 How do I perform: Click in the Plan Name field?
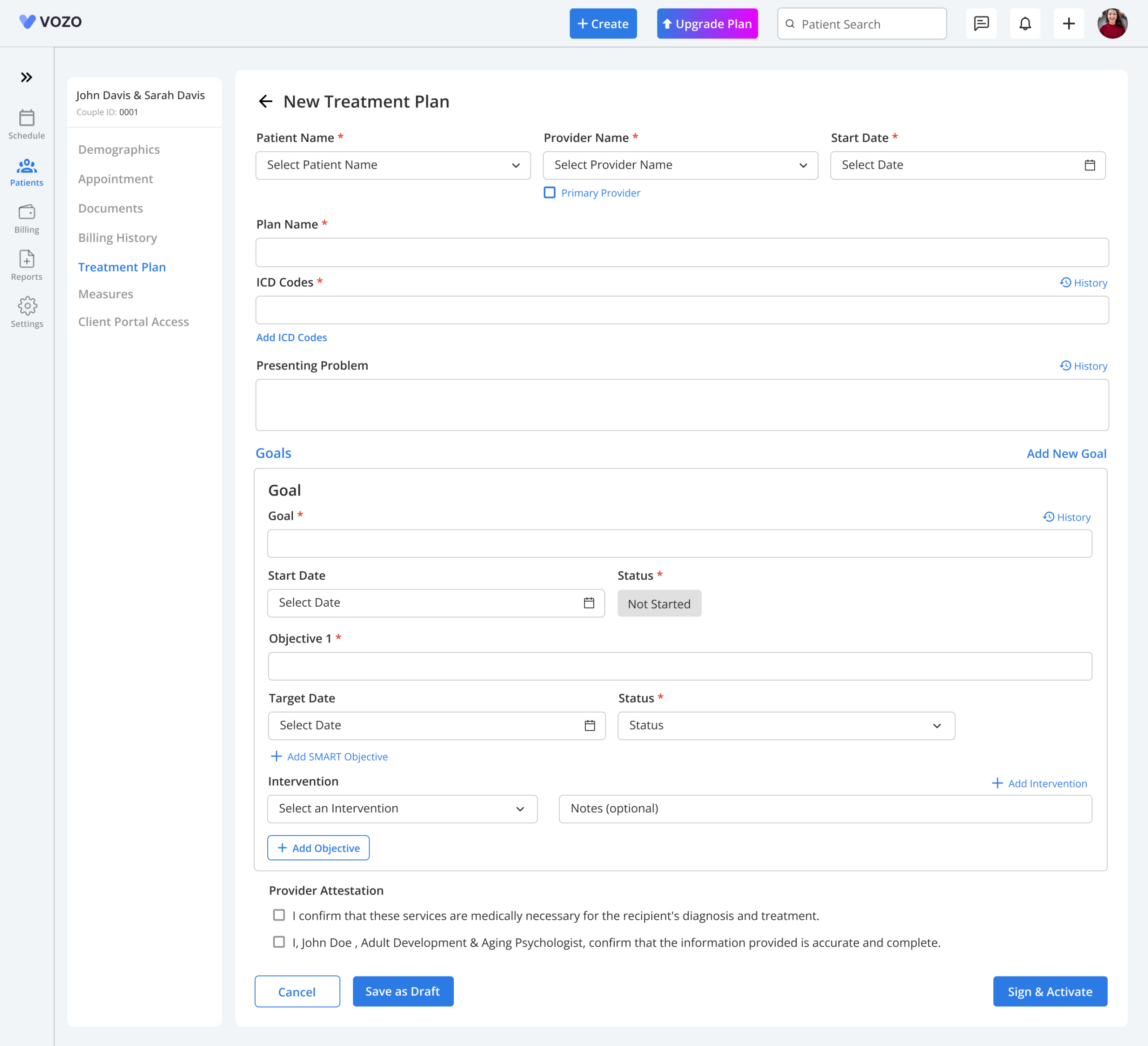tap(682, 252)
